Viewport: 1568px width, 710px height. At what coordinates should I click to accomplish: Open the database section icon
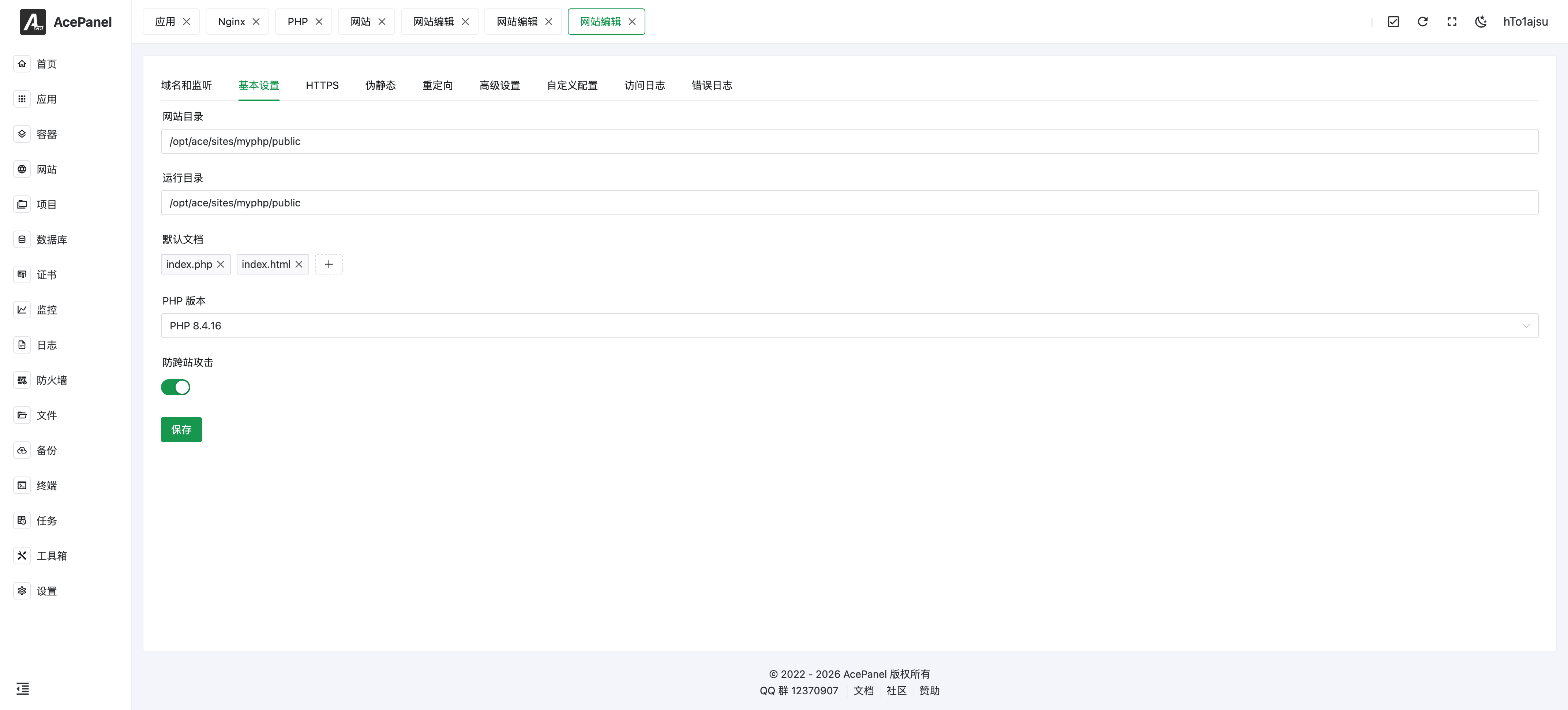[x=22, y=239]
